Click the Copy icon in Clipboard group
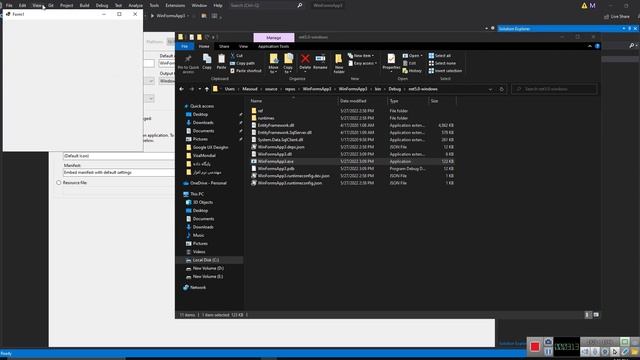Screen dimensions: 640x360 (207, 62)
